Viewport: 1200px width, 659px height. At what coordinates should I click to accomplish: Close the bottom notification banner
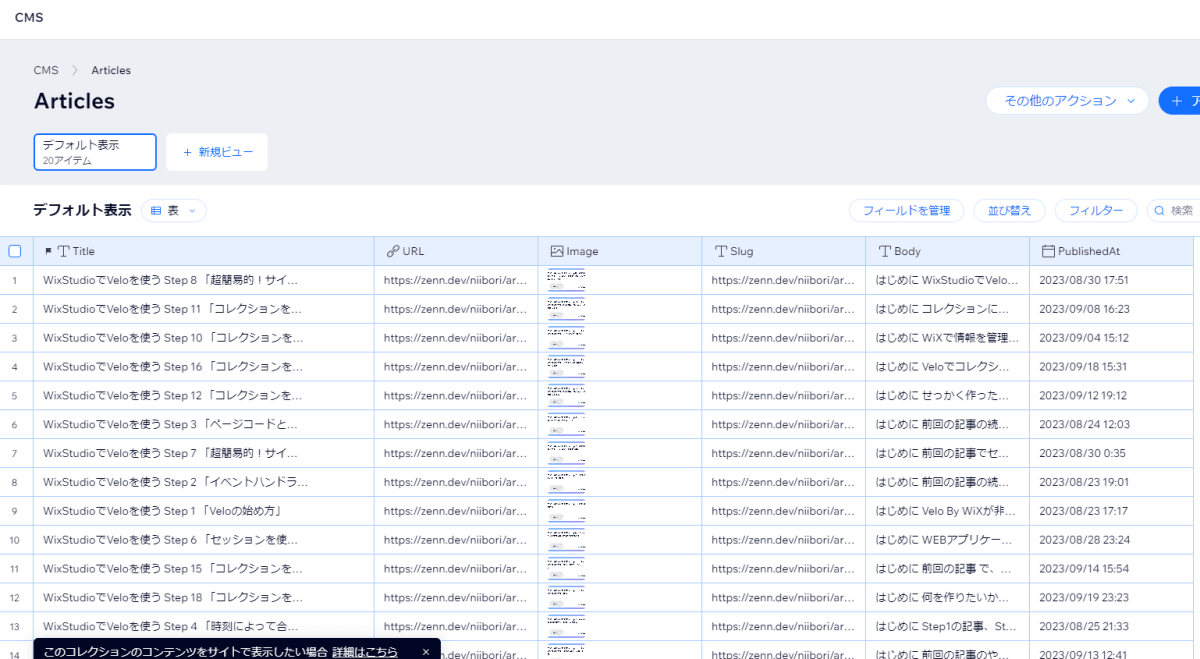(x=425, y=651)
